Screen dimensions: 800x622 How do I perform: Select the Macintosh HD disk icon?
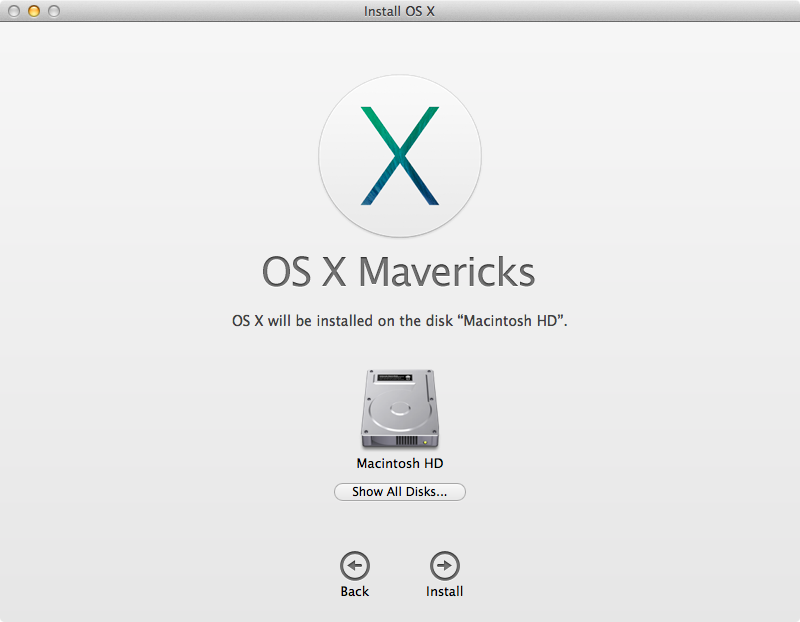399,410
